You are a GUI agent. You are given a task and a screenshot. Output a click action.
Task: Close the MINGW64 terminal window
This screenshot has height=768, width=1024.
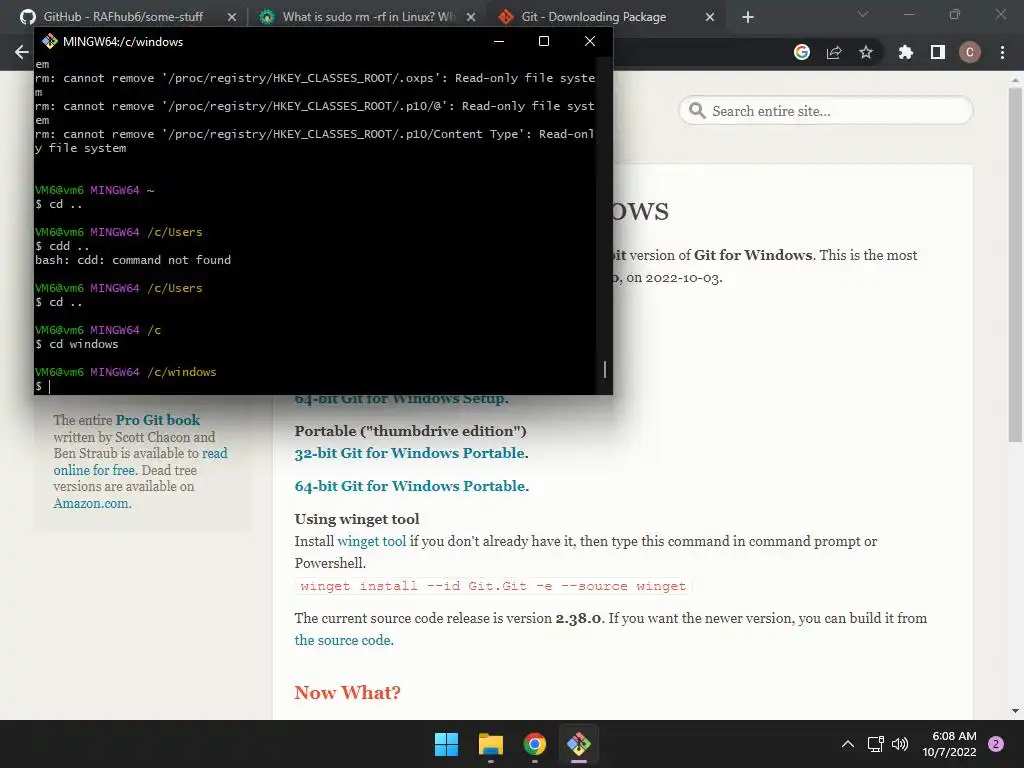coord(590,41)
